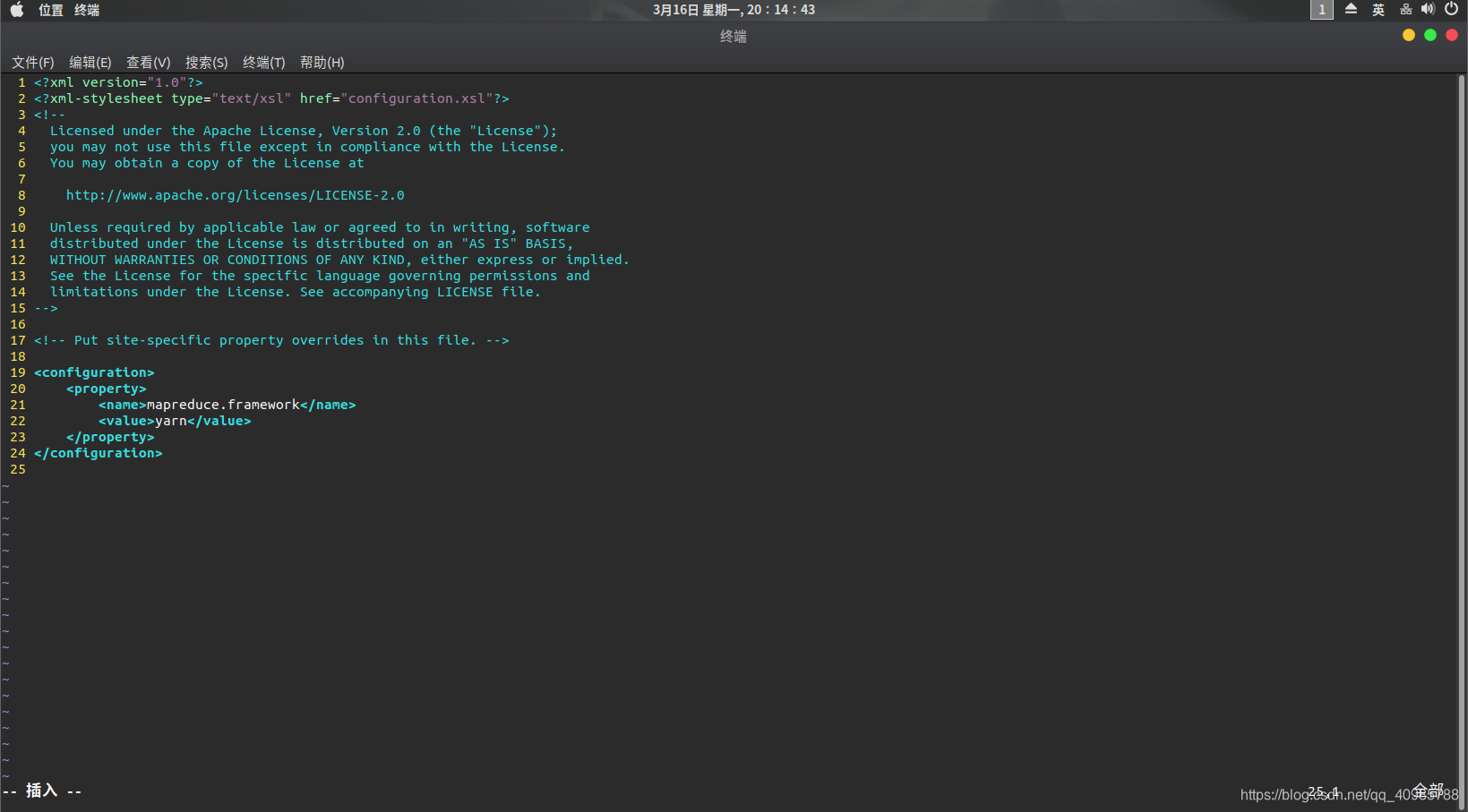
Task: Click the configuration.xsl href text
Action: pyautogui.click(x=416, y=98)
